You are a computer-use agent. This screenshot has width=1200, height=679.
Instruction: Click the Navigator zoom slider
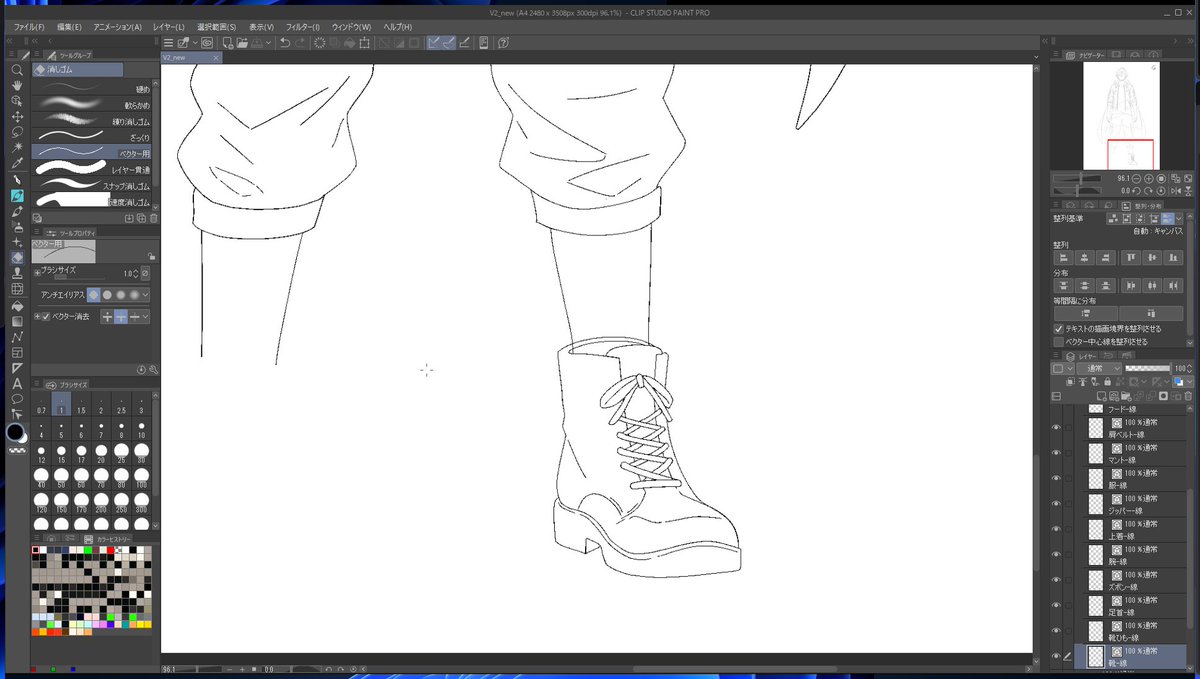1076,178
